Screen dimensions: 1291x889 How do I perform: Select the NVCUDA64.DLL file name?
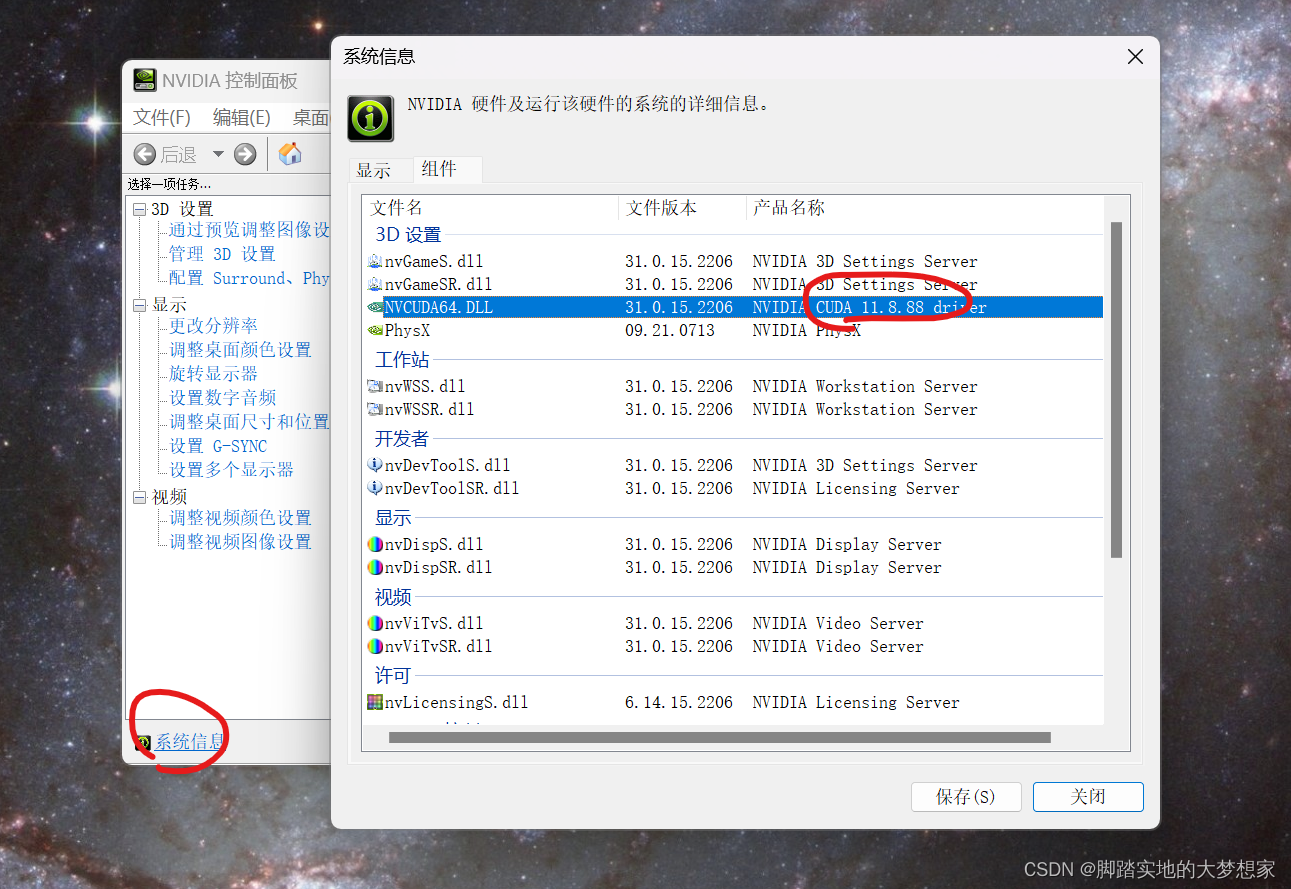coord(439,307)
